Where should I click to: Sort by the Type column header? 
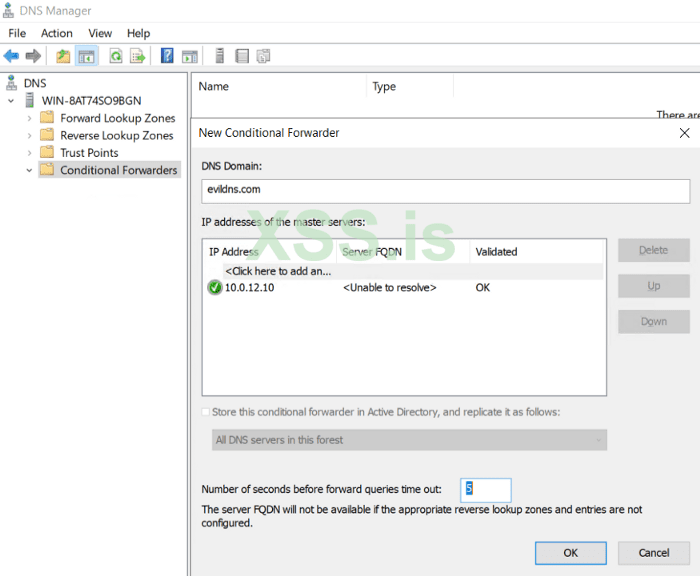coord(410,86)
